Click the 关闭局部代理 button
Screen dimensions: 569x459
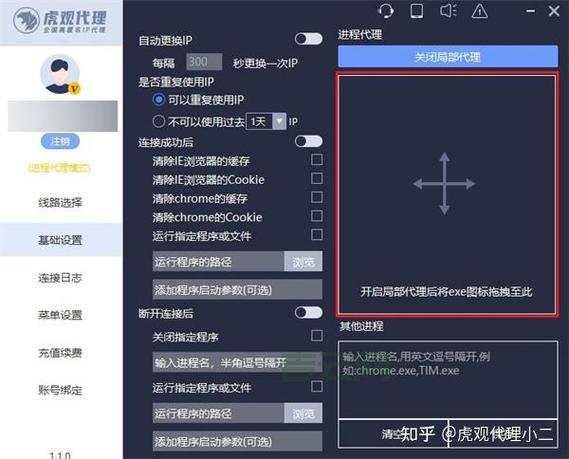click(448, 57)
